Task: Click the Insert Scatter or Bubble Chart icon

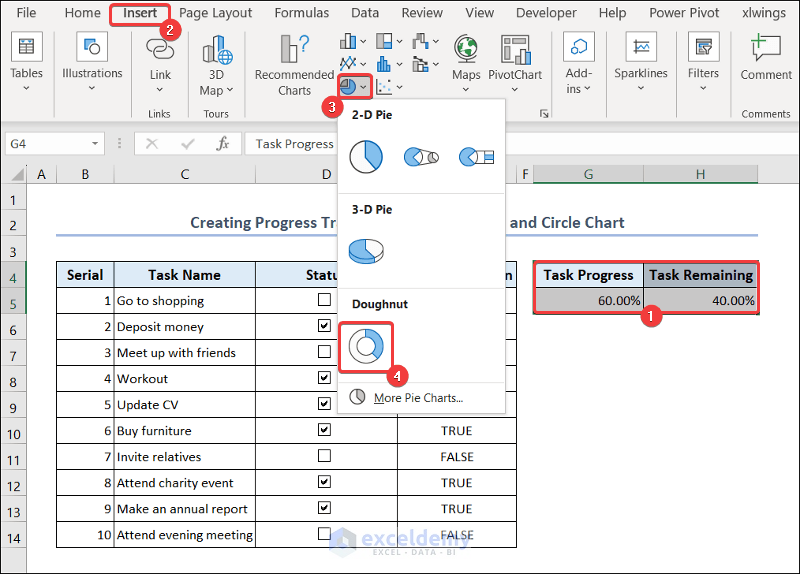Action: point(384,87)
